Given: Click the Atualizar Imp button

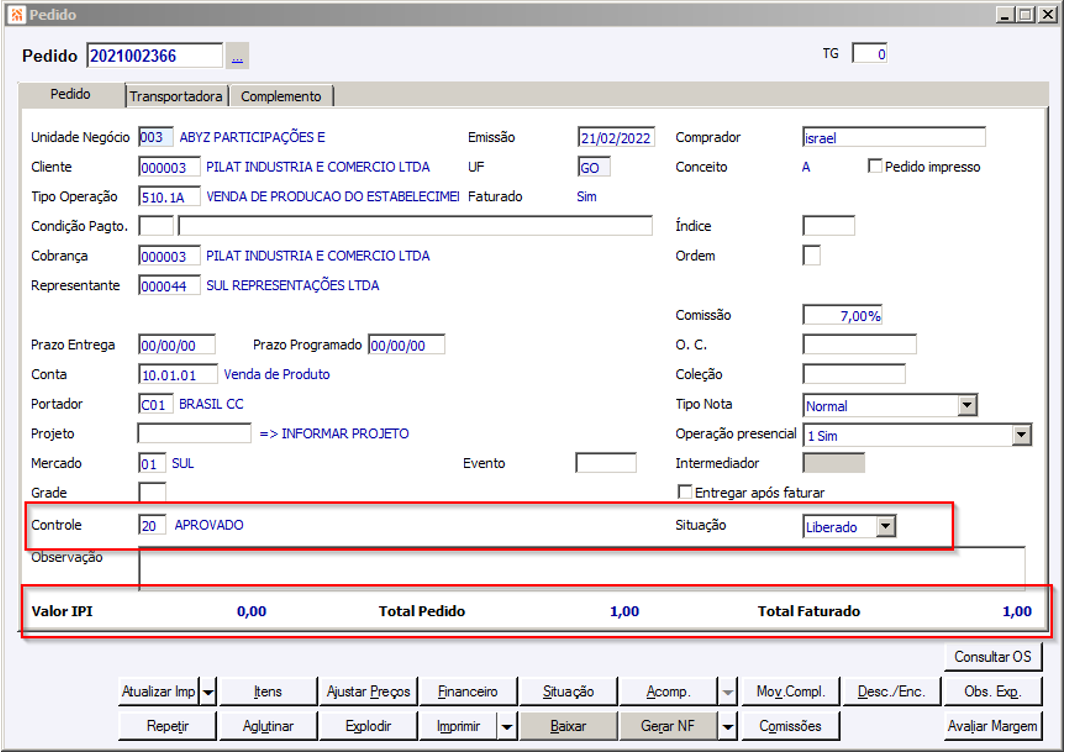Looking at the screenshot, I should pos(158,692).
